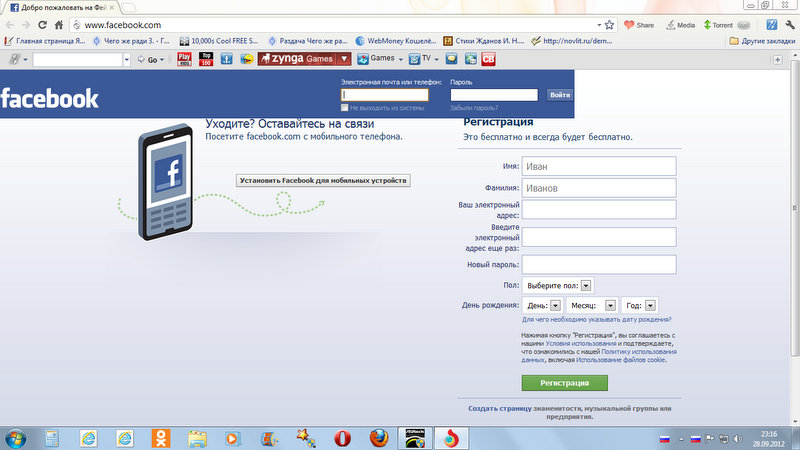Open the 'Главная страница Я...' bookmark
Viewport: 800px width, 450px height.
point(45,41)
